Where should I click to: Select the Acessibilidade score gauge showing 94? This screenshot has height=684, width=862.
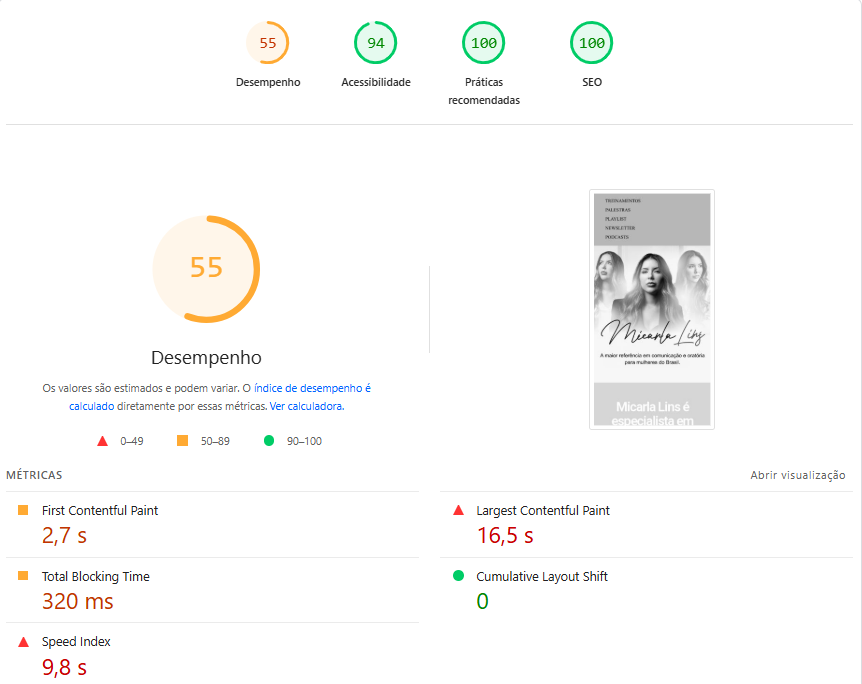tap(375, 43)
